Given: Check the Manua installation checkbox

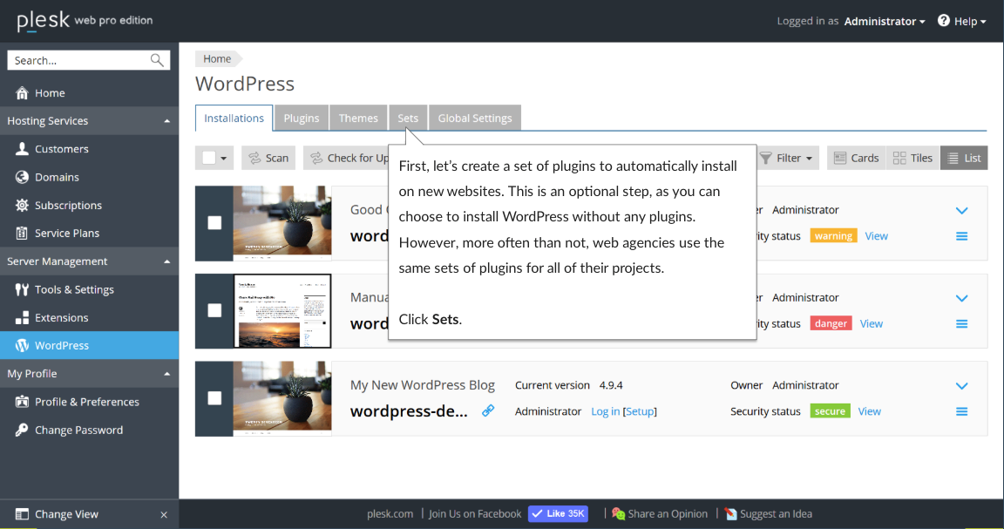Looking at the screenshot, I should coord(215,311).
